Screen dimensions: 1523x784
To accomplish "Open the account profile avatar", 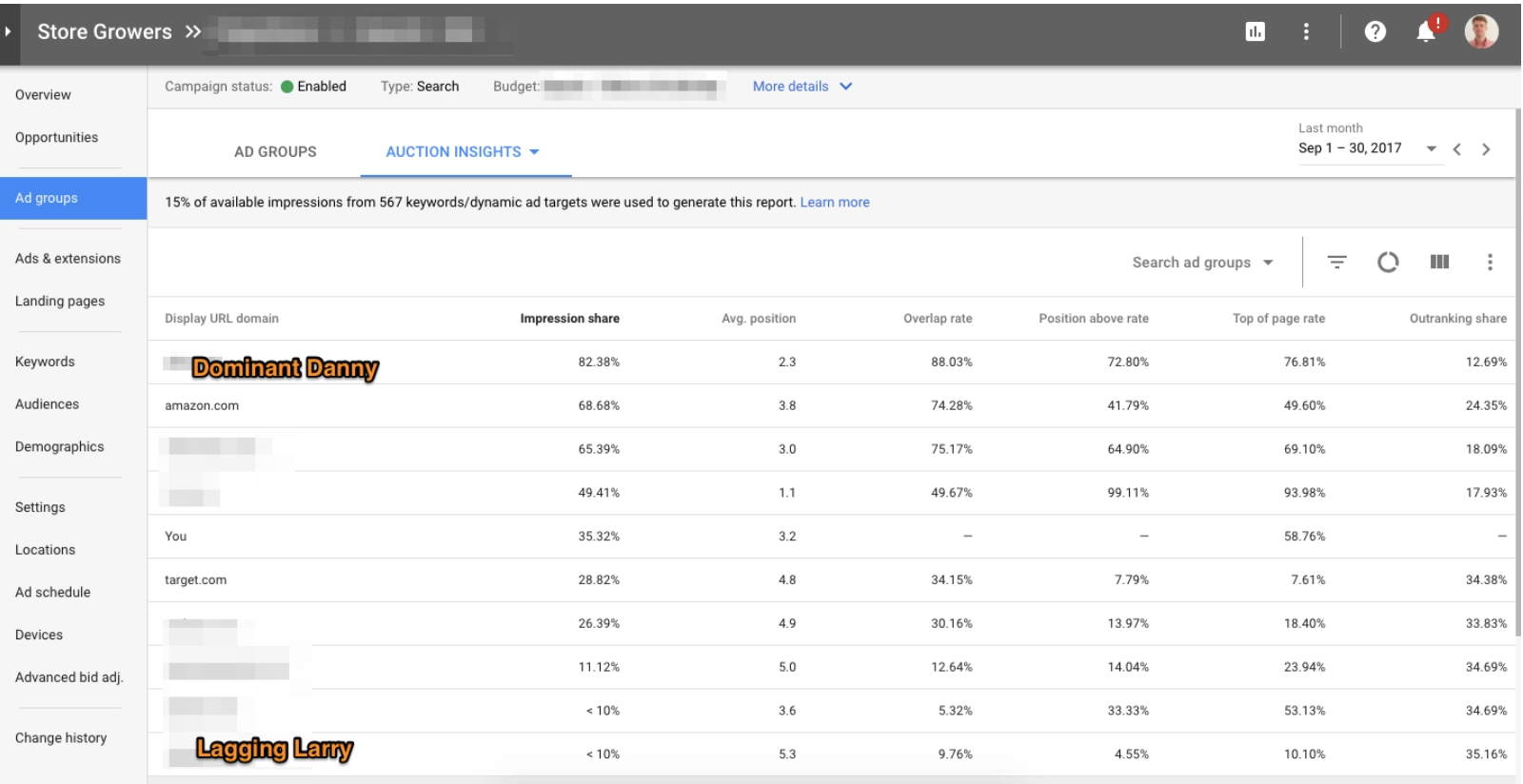I will tap(1481, 31).
